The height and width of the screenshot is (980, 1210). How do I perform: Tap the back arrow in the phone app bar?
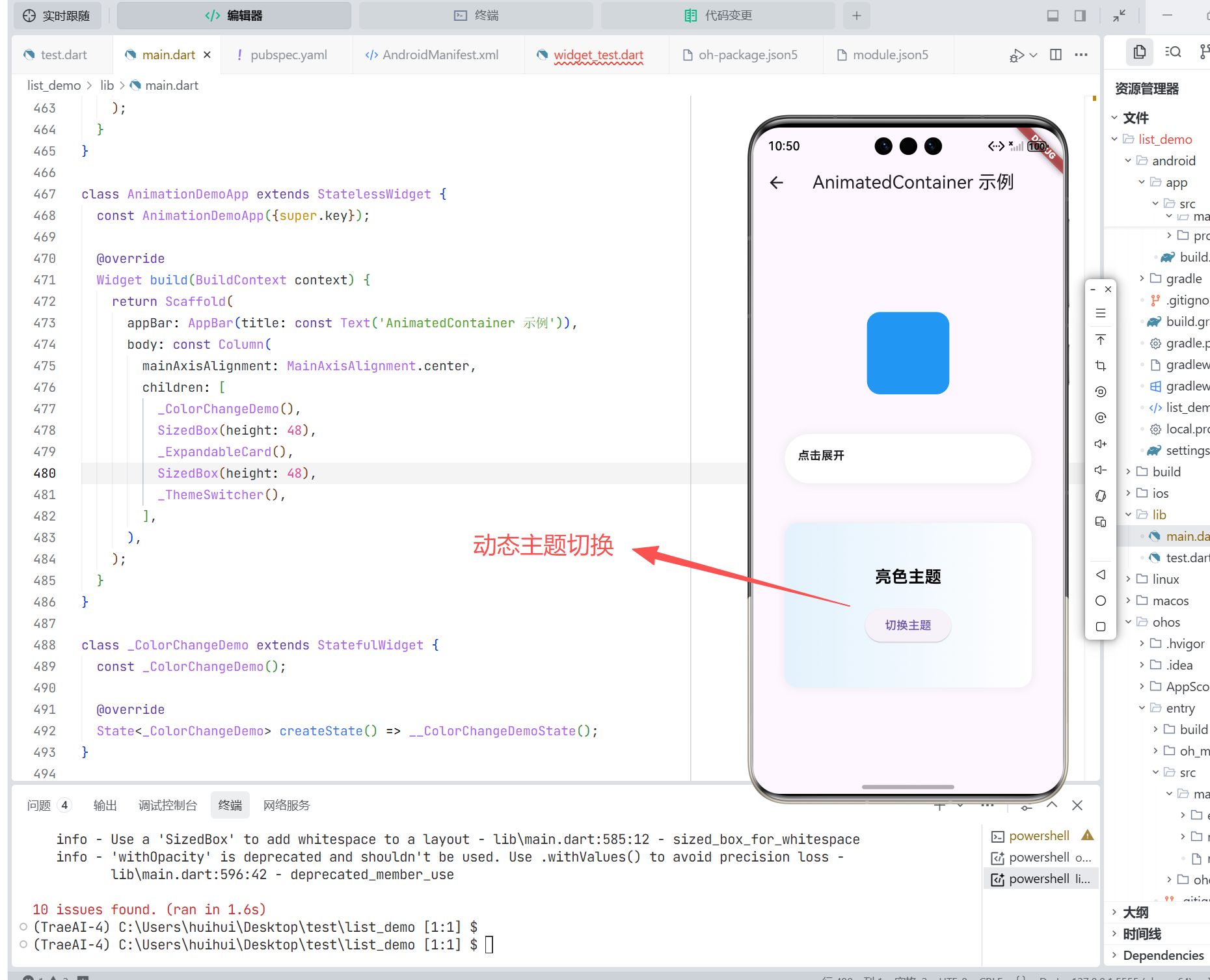click(x=777, y=183)
